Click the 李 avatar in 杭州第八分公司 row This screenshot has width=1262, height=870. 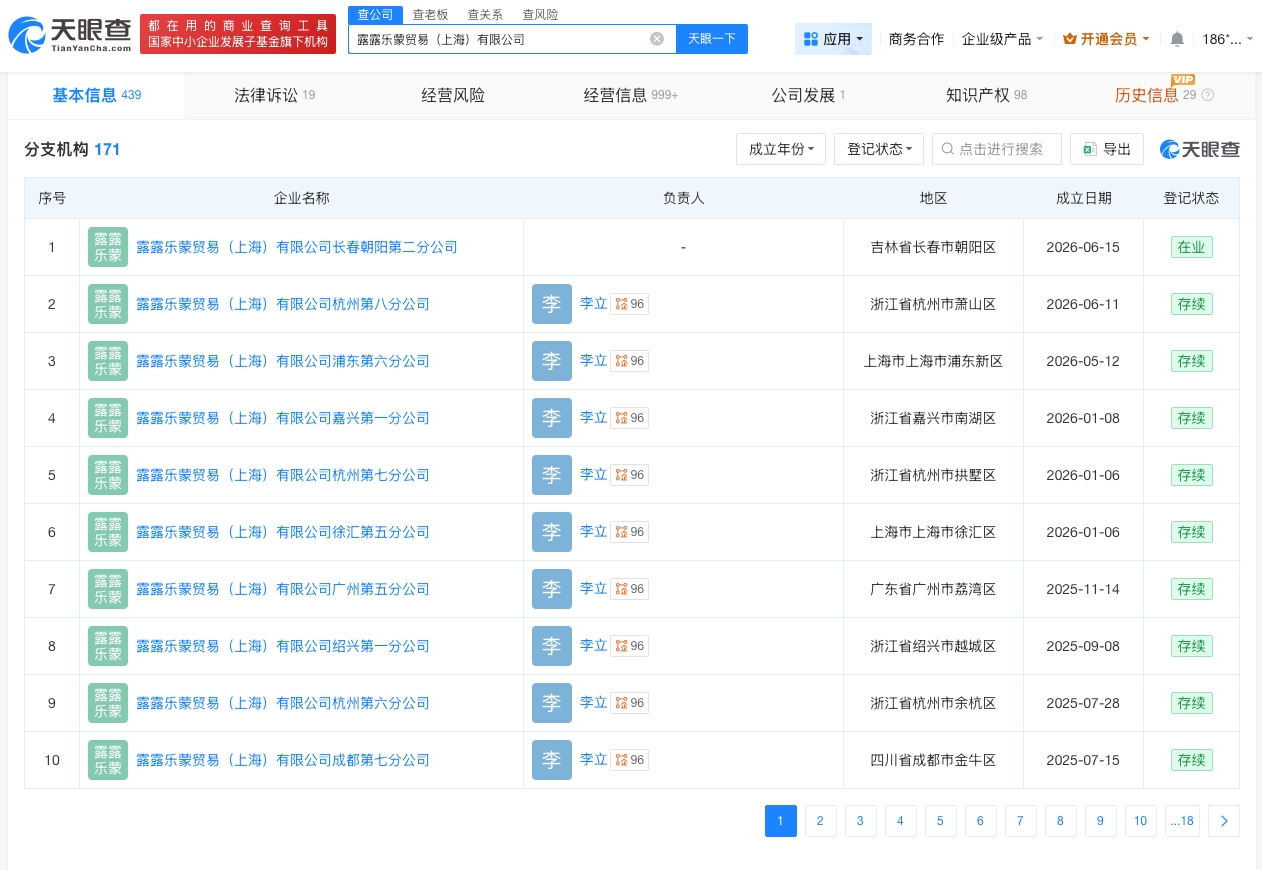click(552, 304)
